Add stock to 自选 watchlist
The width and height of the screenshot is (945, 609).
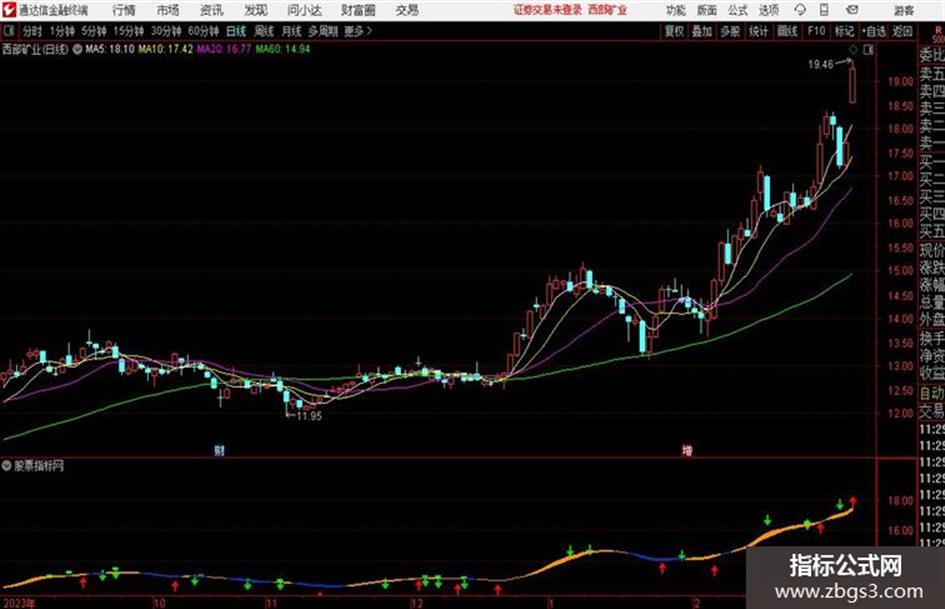873,31
